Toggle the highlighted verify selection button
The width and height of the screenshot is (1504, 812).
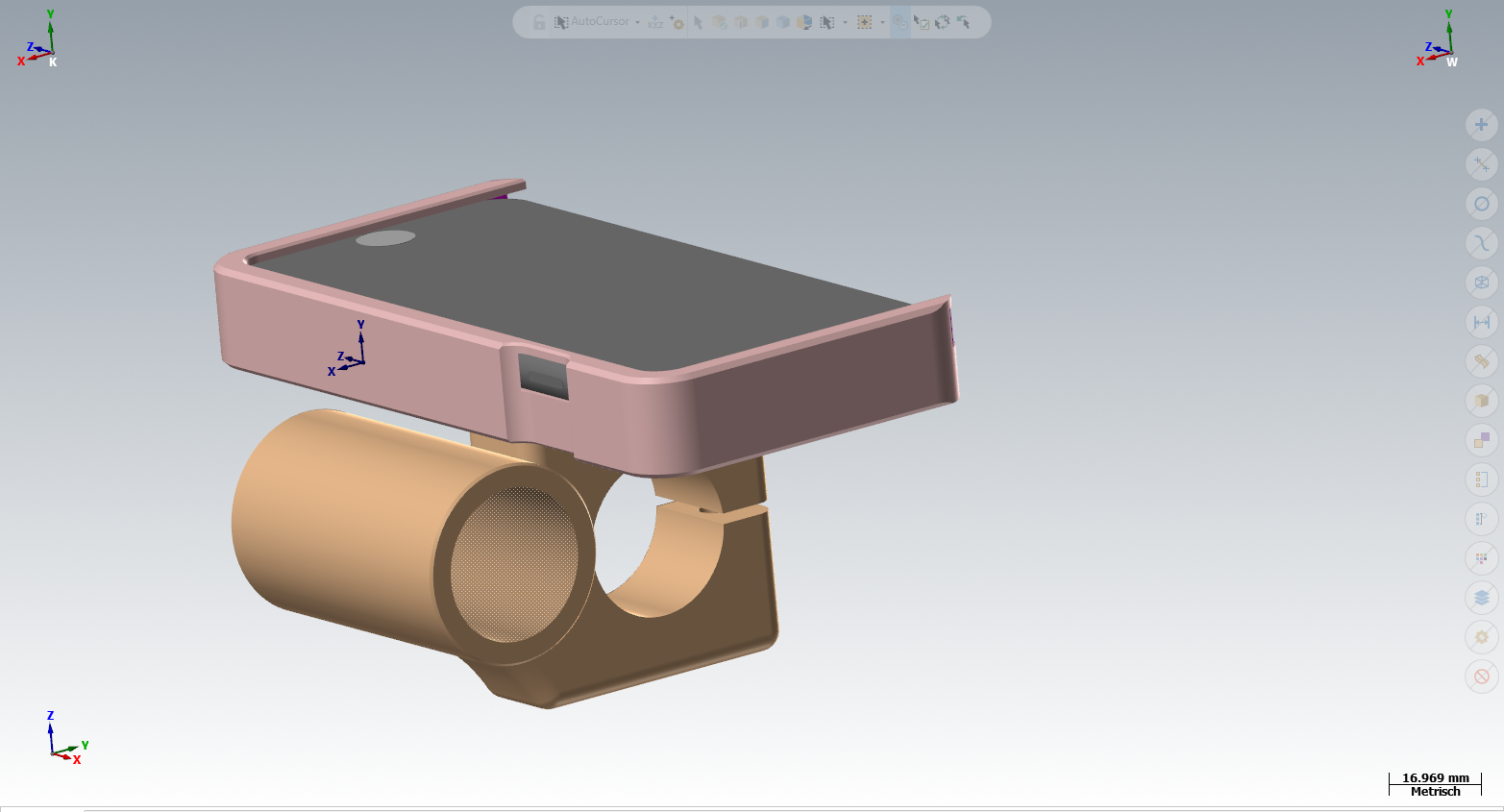900,22
